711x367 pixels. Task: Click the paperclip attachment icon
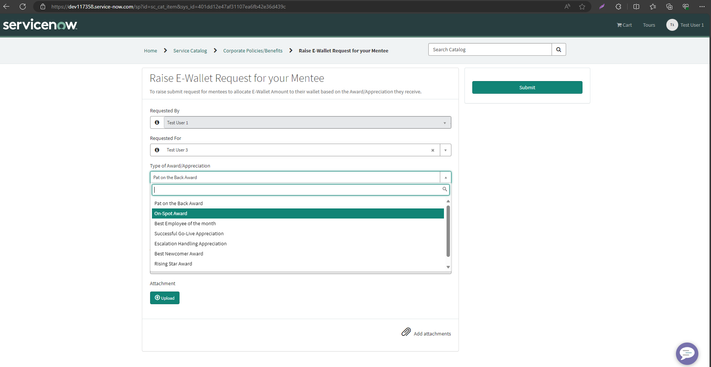[406, 332]
